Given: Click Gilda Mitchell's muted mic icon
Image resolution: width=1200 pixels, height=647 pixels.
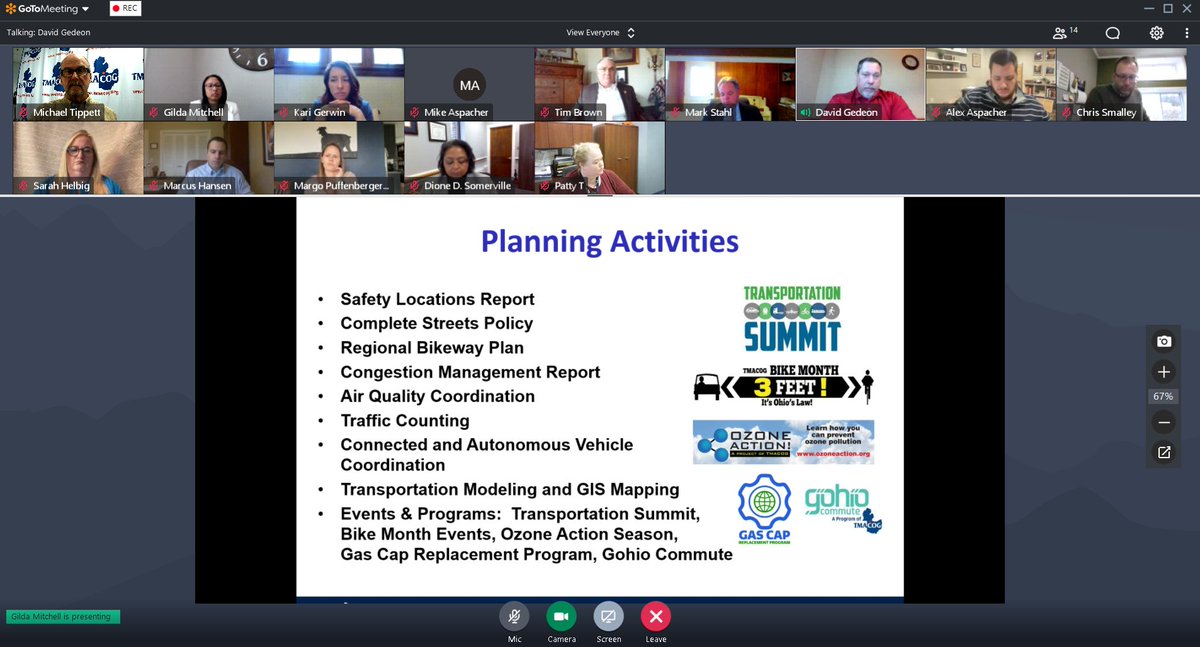Looking at the screenshot, I should click(154, 112).
